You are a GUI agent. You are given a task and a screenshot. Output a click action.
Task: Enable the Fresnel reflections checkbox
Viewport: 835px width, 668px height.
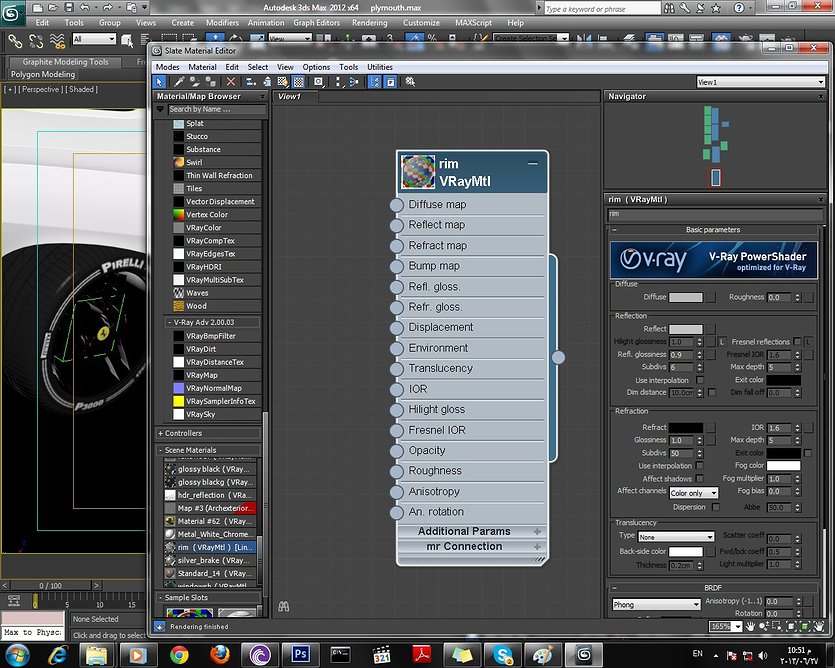797,342
